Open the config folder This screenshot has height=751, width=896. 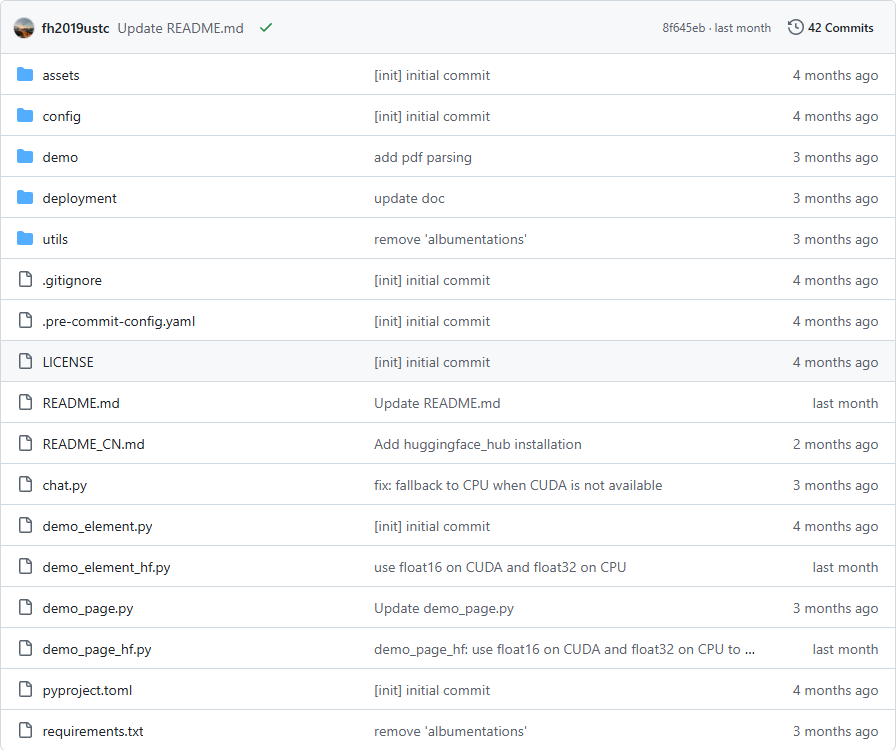click(x=61, y=116)
